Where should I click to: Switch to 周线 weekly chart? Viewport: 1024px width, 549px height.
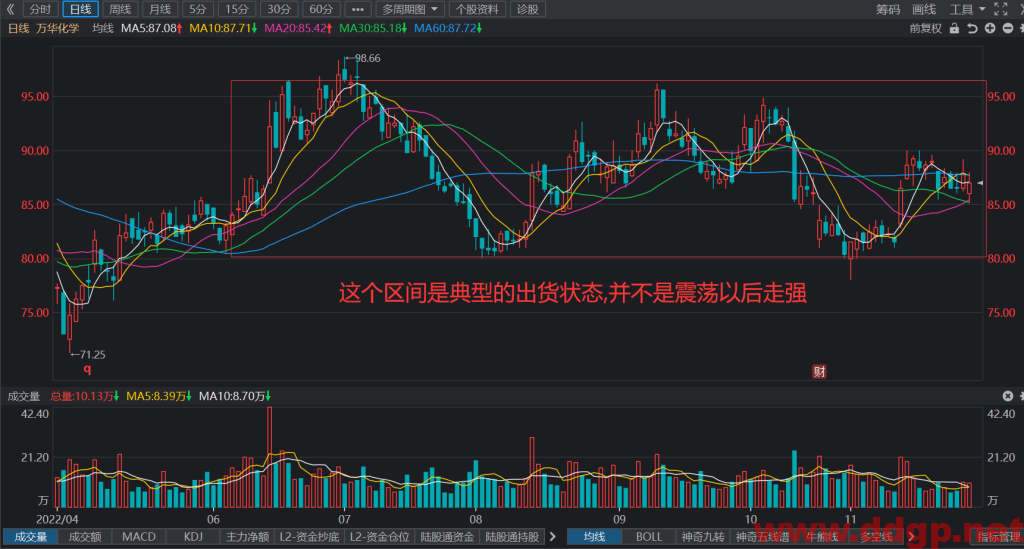120,9
